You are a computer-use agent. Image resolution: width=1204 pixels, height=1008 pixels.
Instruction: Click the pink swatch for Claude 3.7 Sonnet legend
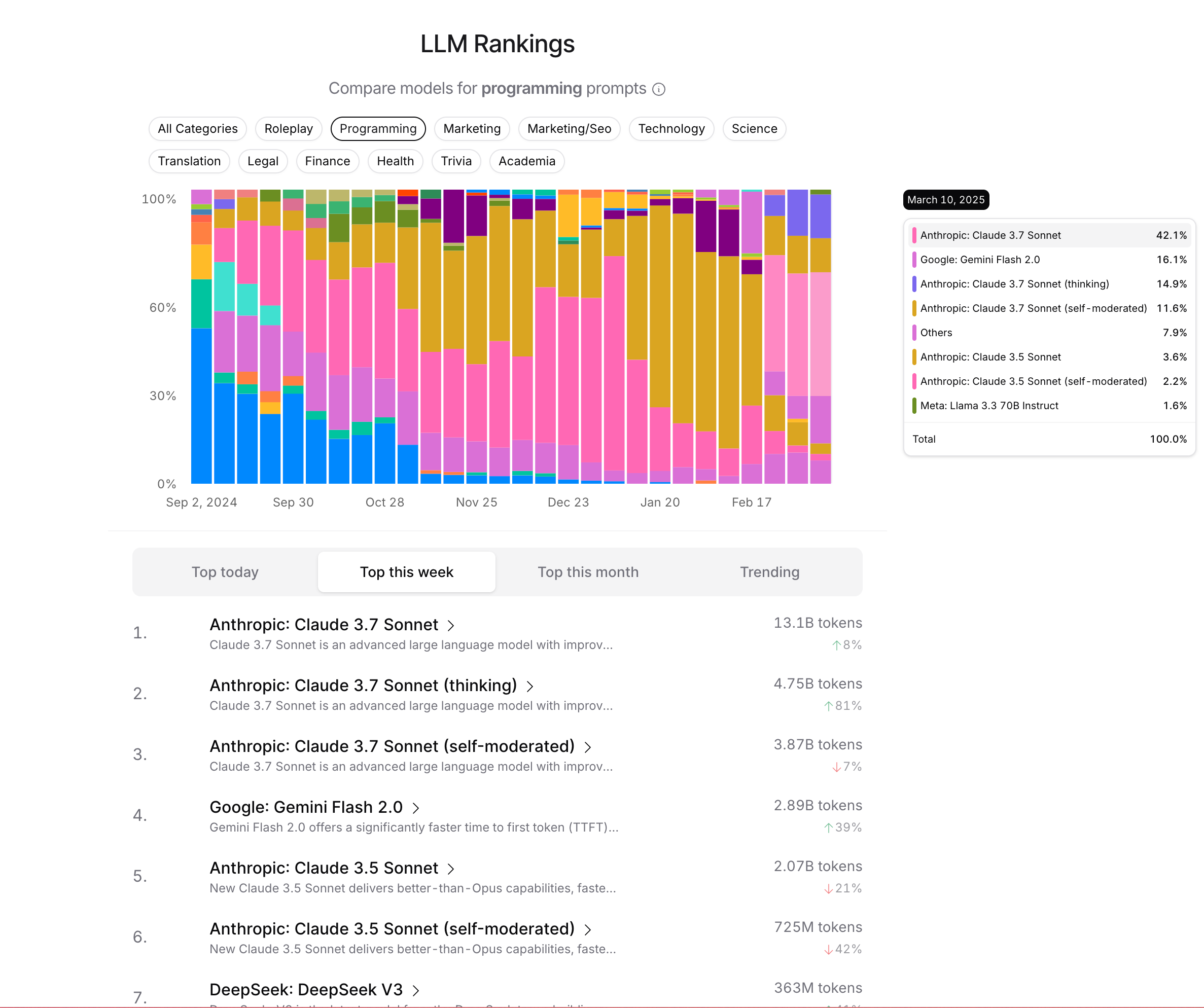[x=914, y=235]
